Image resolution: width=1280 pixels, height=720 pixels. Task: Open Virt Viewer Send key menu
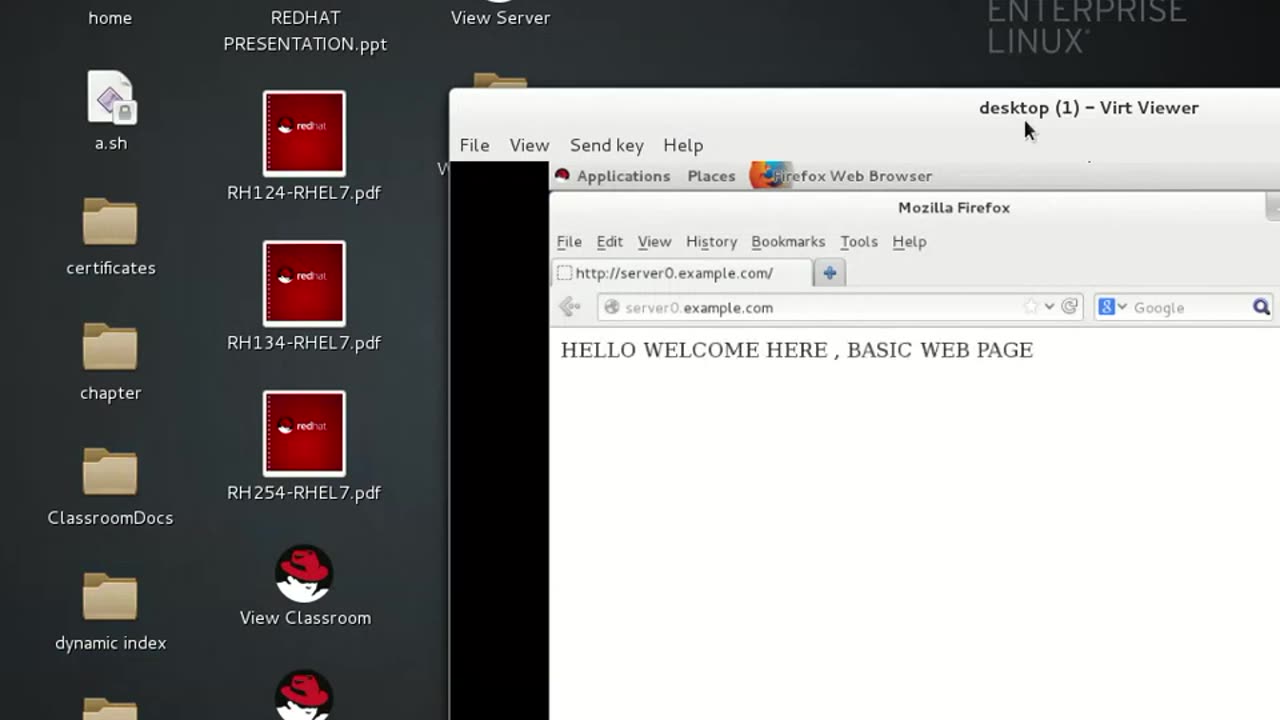(x=607, y=145)
